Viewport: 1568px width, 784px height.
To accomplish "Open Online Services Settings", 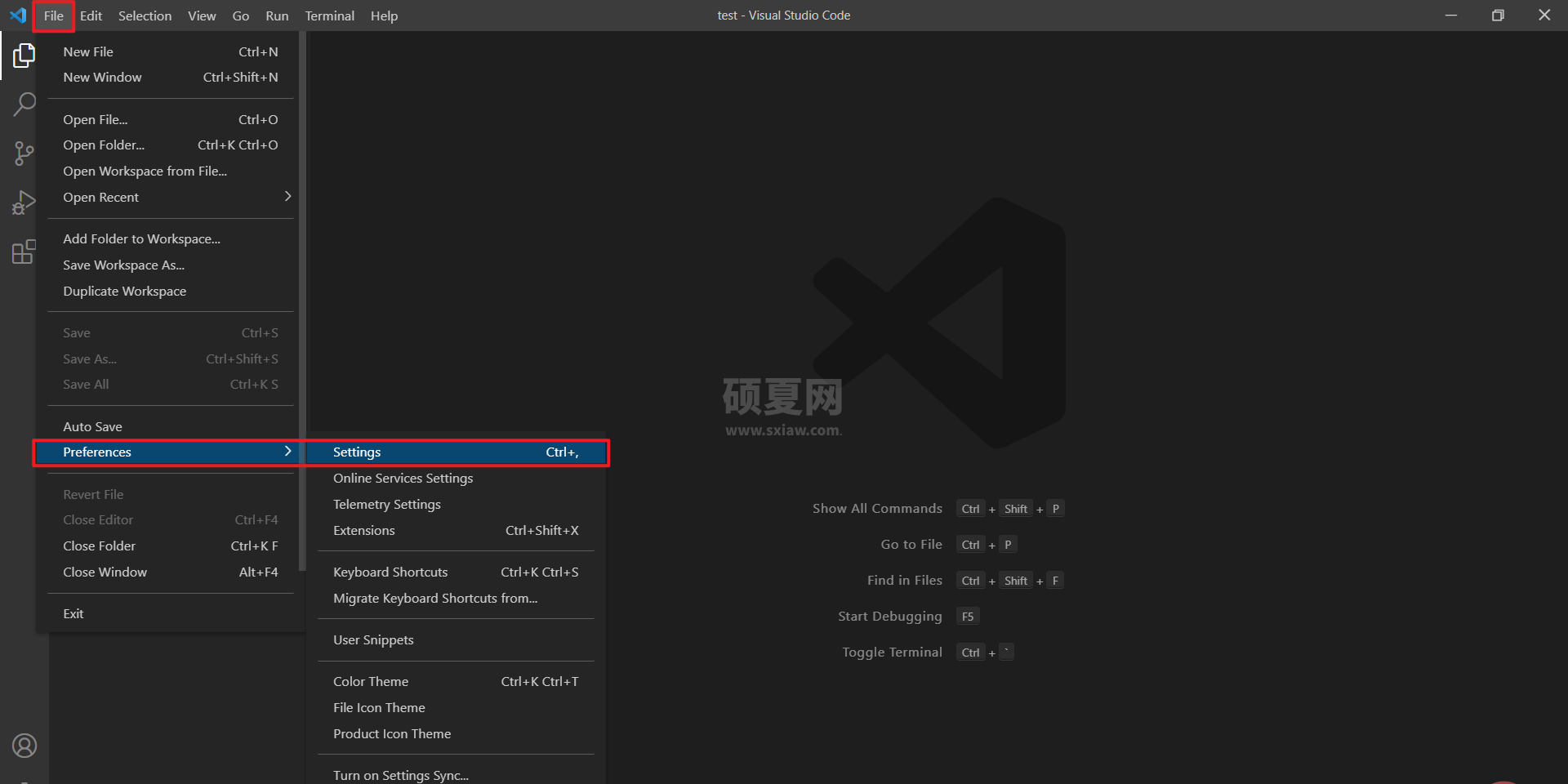I will tap(456, 478).
